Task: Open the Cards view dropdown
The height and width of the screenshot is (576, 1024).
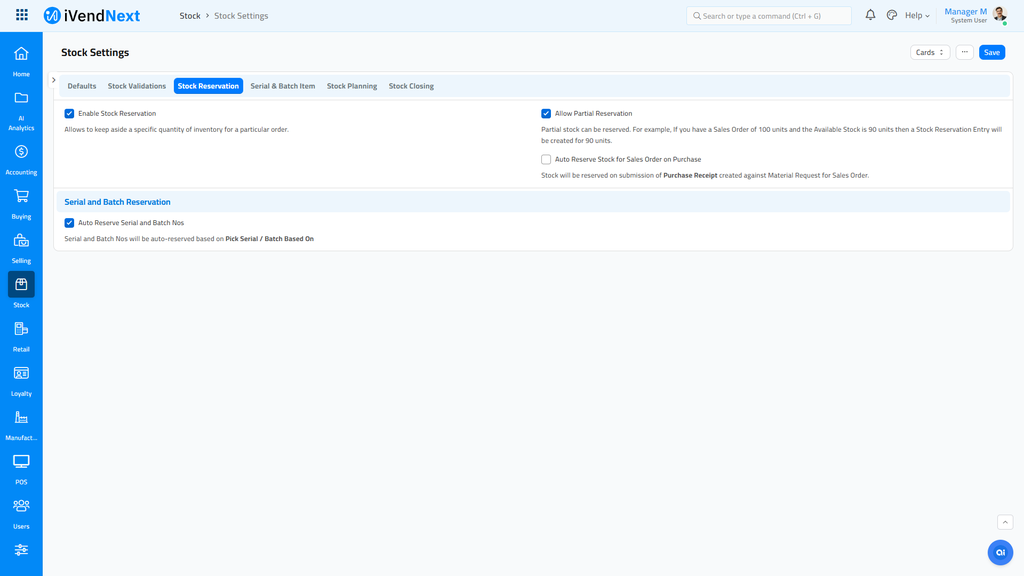Action: 929,52
